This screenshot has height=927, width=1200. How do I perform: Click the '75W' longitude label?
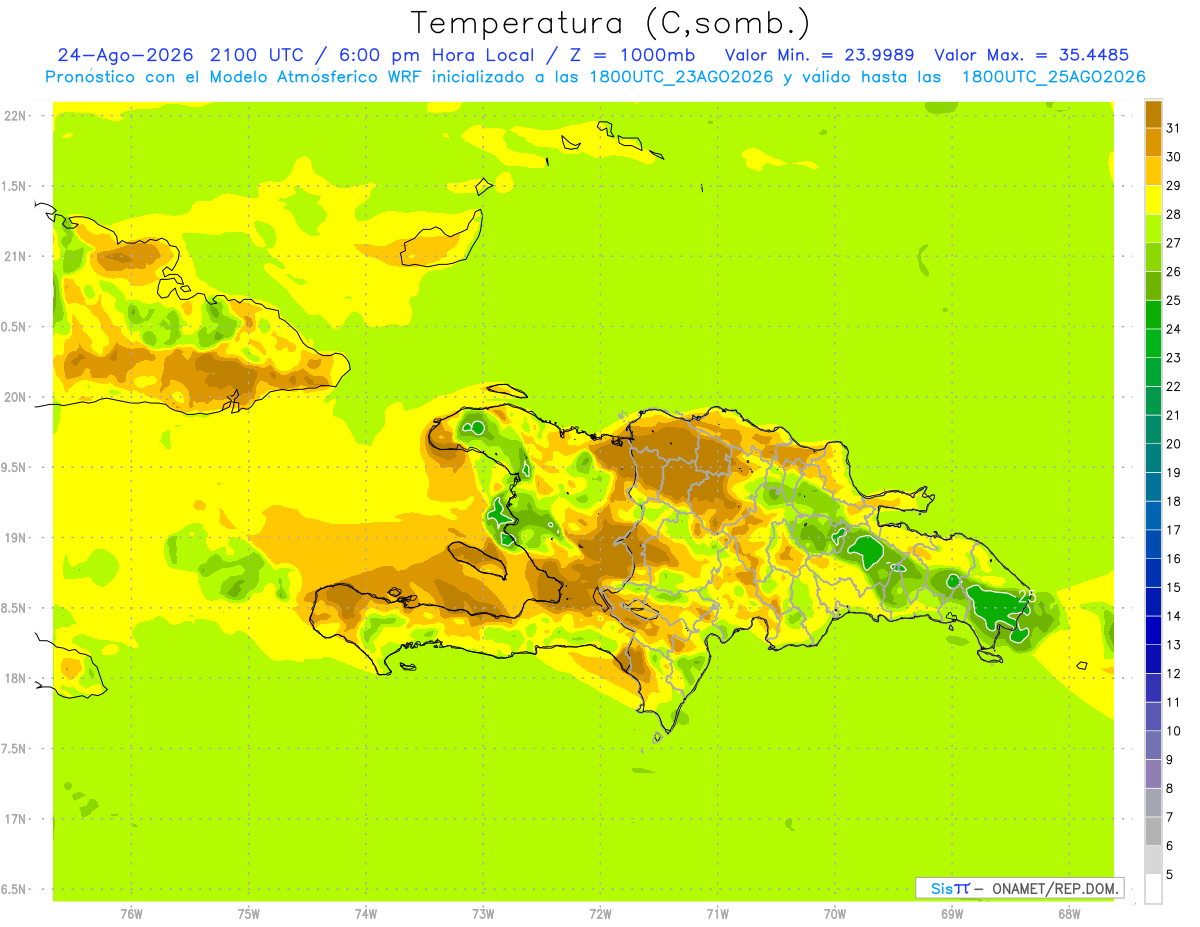249,914
